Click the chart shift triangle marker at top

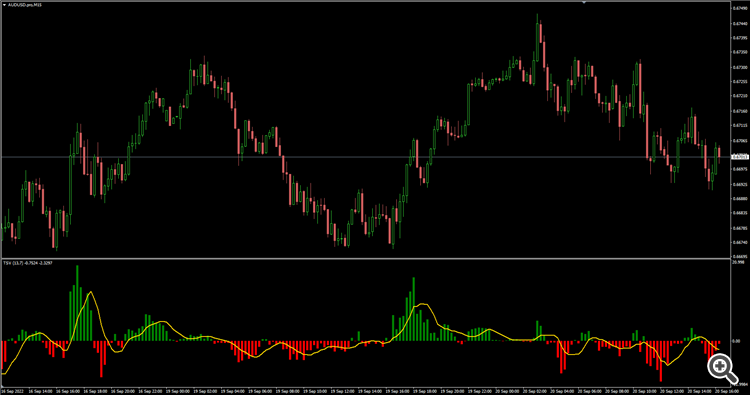pyautogui.click(x=584, y=2)
